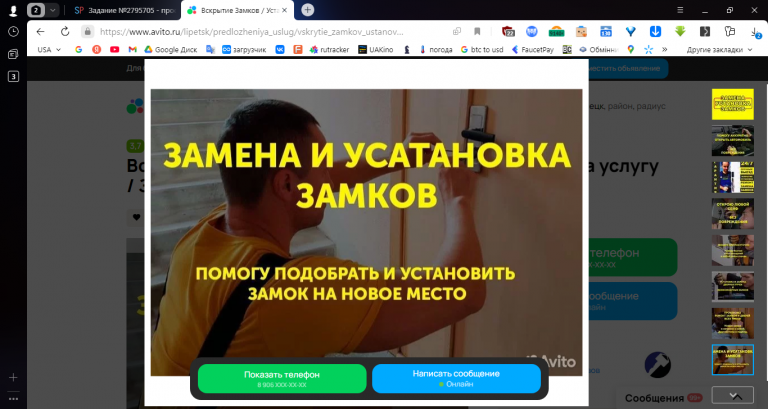The image size is (768, 409).
Task: Click the sidebar box showing number 3
Action: tap(13, 76)
